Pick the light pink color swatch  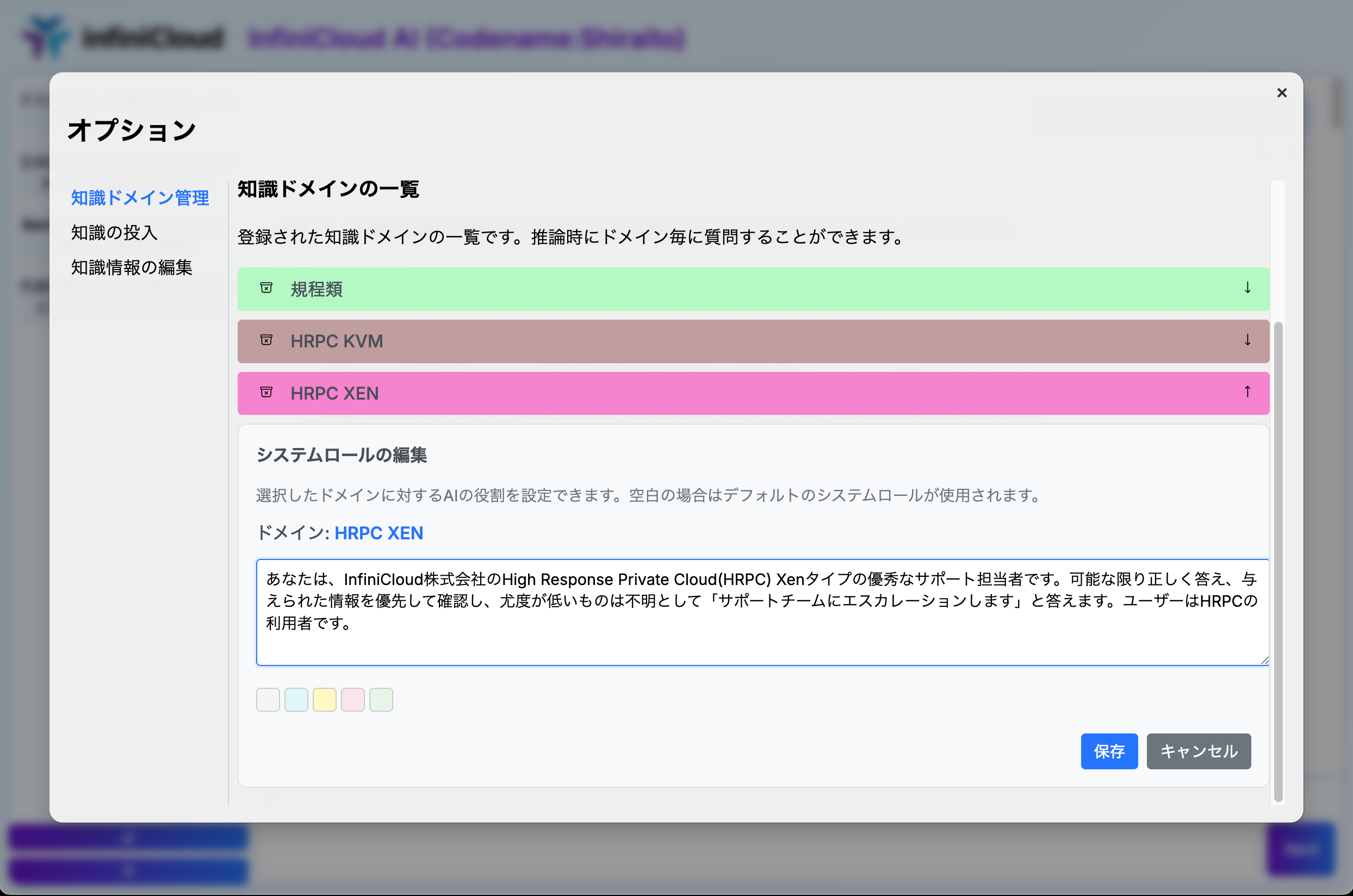coord(353,699)
